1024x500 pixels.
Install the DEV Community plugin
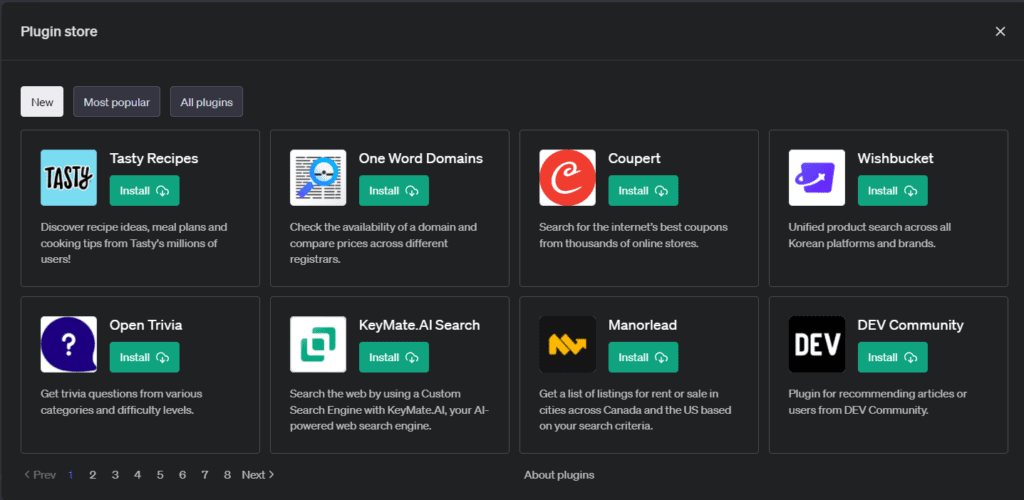point(893,357)
